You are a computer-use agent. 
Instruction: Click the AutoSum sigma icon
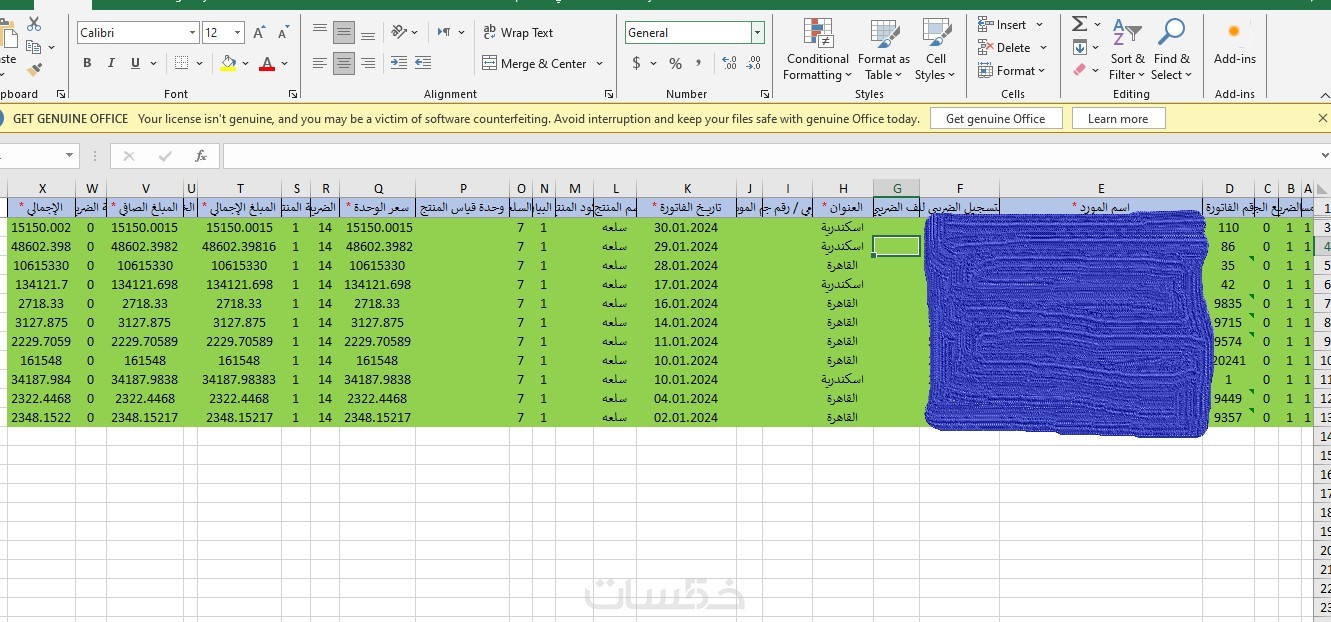1080,24
